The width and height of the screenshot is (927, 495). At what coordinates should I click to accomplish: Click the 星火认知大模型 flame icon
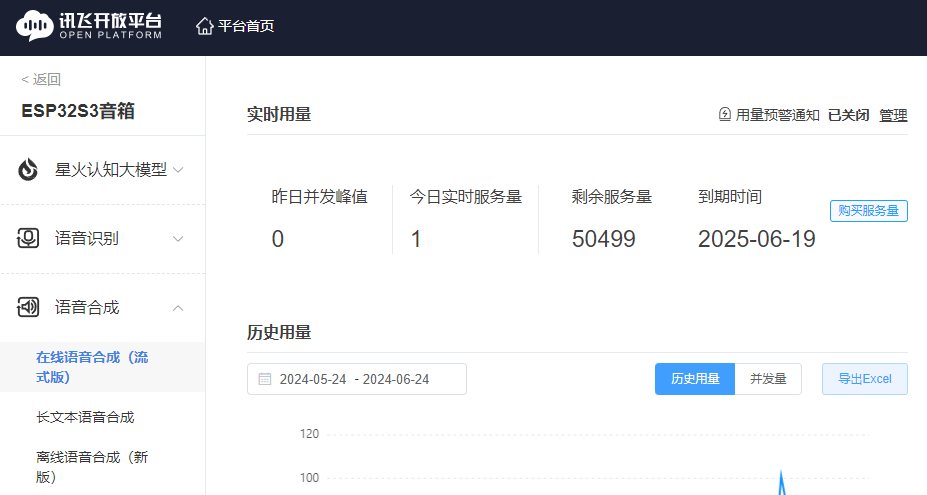tap(29, 170)
